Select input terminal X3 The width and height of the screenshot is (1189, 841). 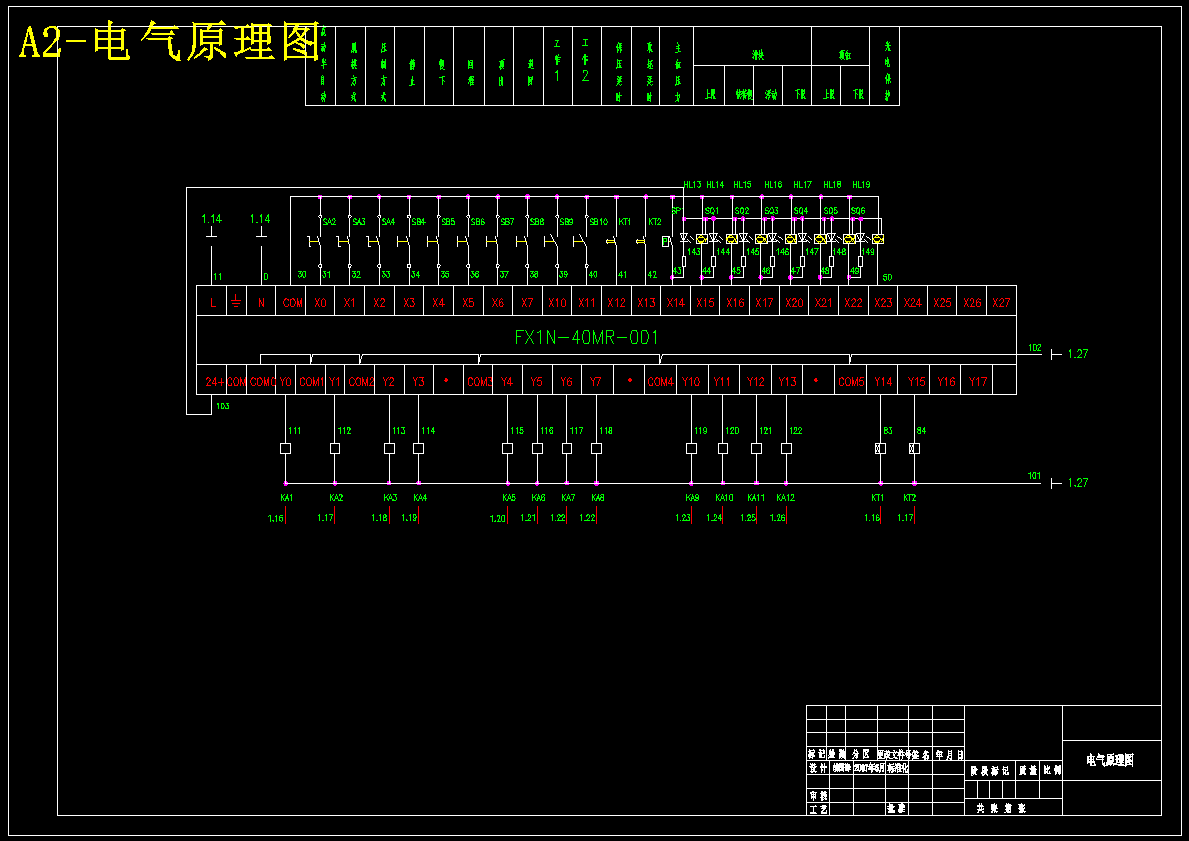tap(409, 303)
